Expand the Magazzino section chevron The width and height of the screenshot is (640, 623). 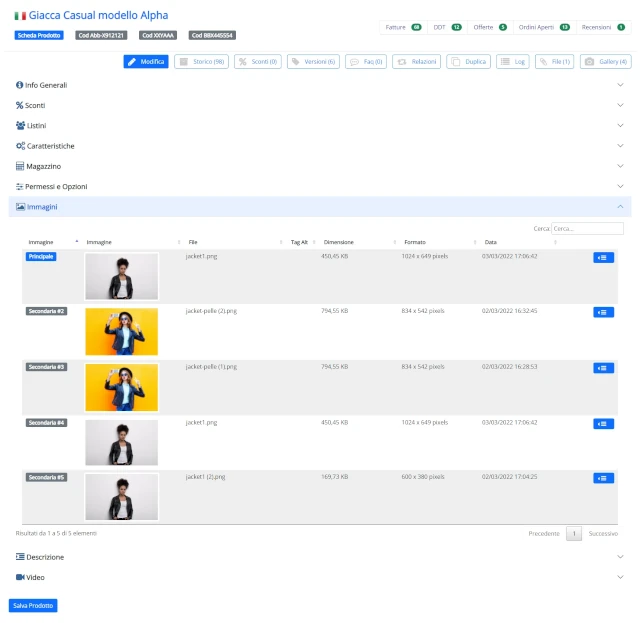pos(620,166)
